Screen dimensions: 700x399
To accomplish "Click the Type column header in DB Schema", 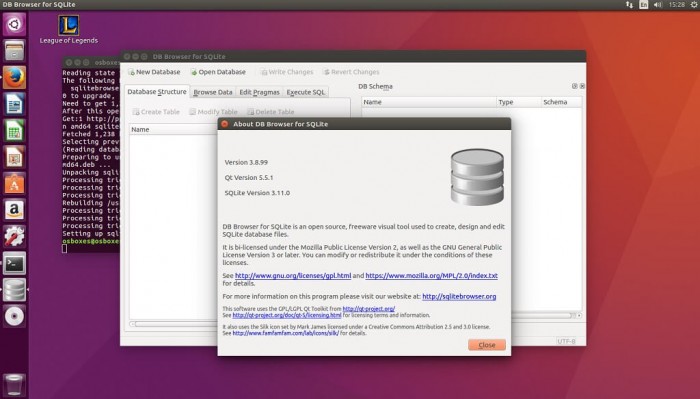I will click(519, 102).
